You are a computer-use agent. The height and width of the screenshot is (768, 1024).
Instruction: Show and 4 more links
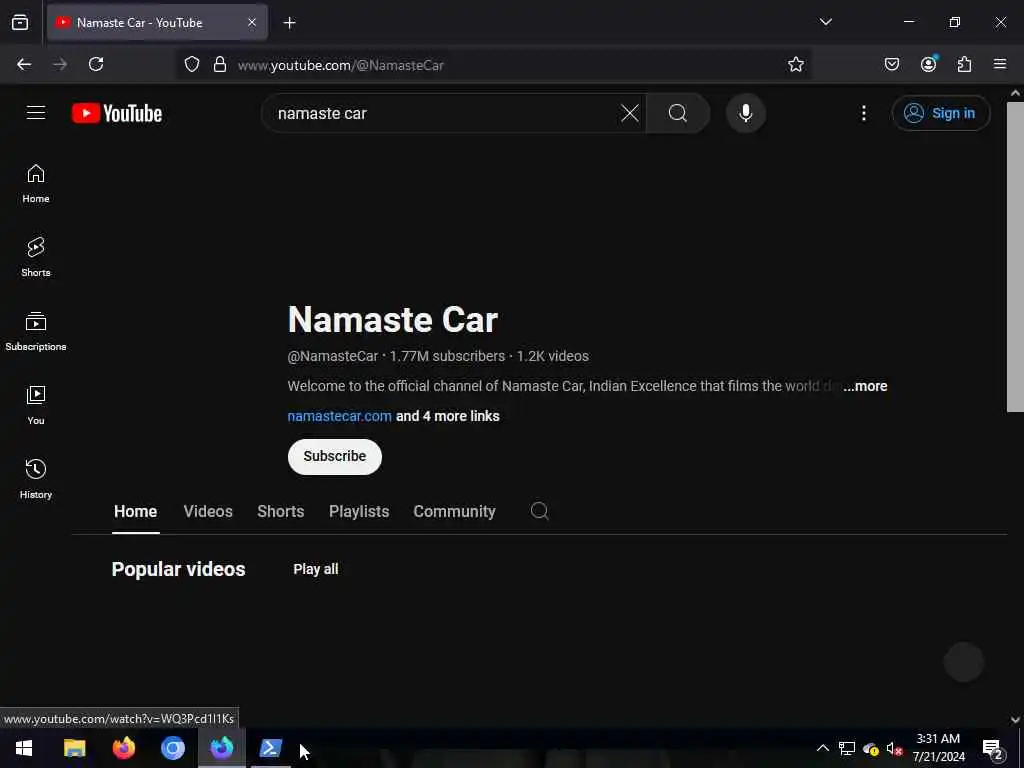coord(447,416)
